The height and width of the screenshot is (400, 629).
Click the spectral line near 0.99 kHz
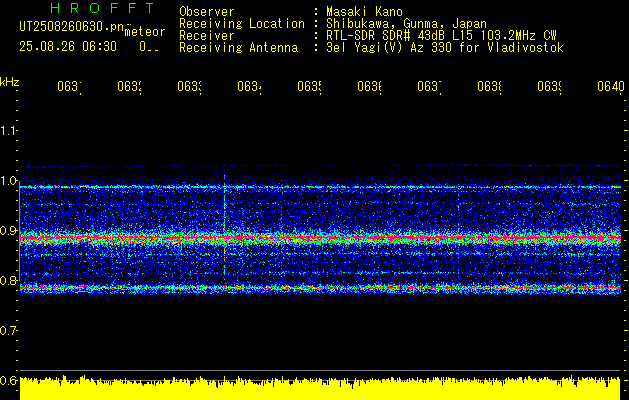(x=320, y=187)
